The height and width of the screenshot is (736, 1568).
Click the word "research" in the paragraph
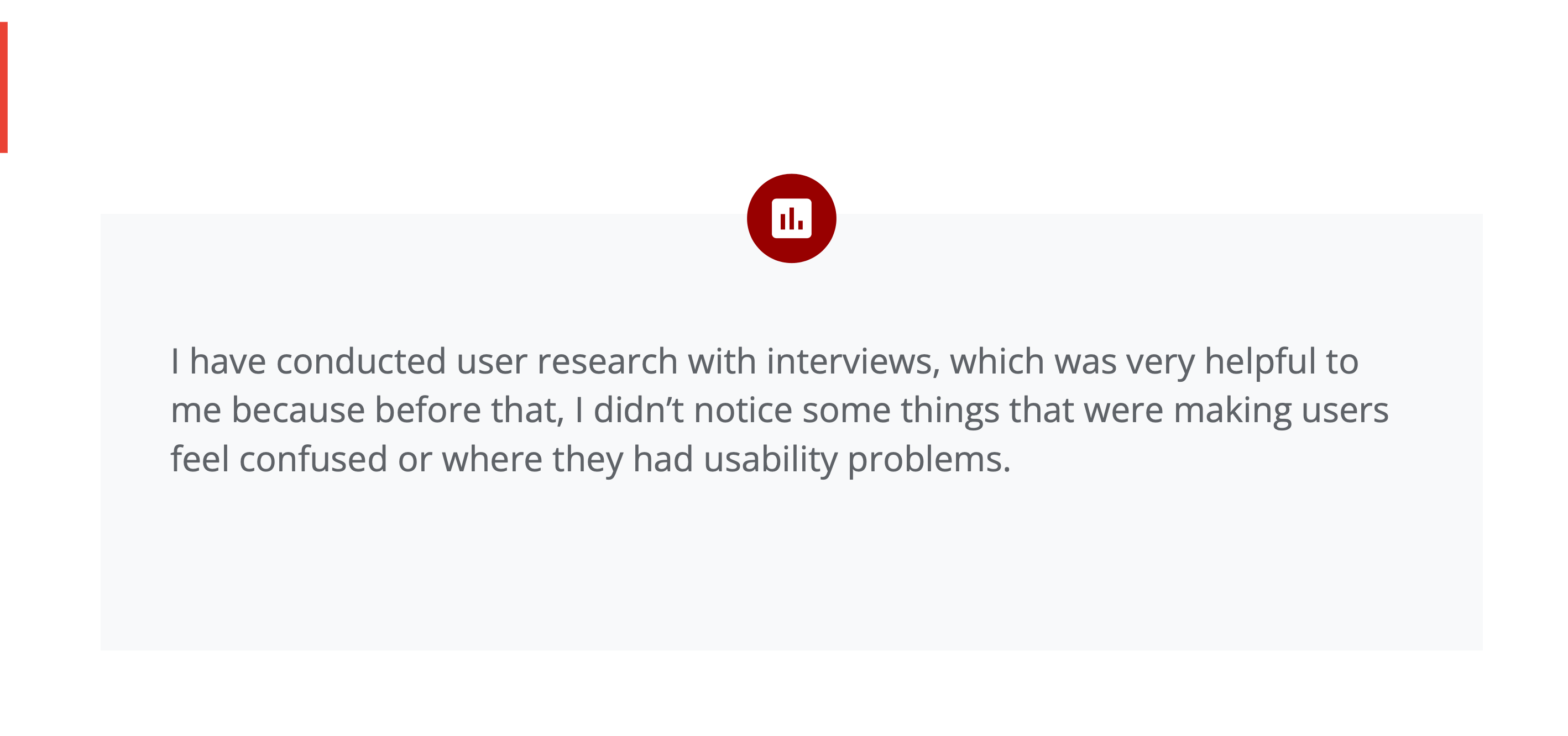click(607, 361)
